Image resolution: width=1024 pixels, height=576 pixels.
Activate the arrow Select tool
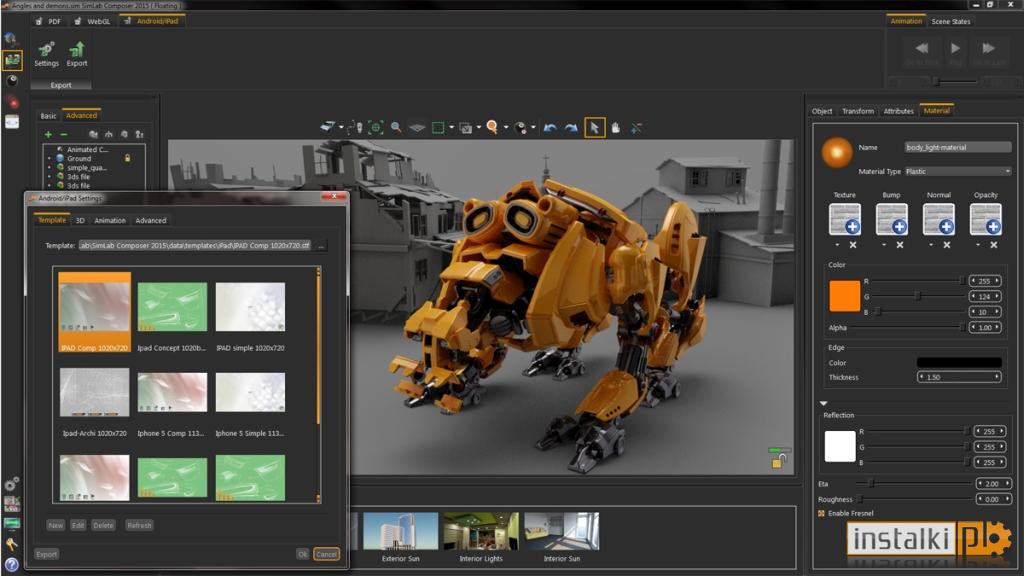594,127
